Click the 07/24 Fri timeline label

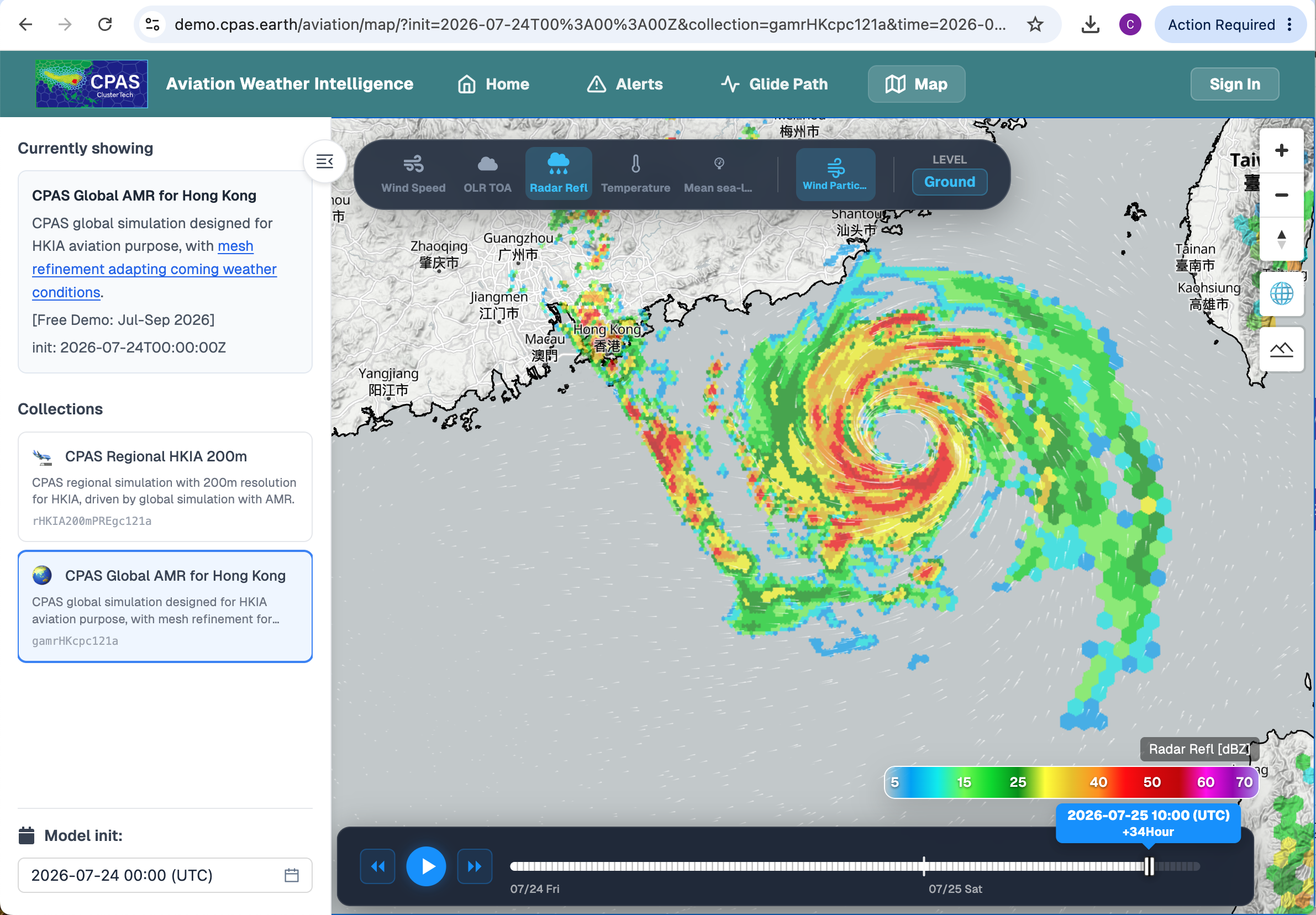tap(535, 888)
